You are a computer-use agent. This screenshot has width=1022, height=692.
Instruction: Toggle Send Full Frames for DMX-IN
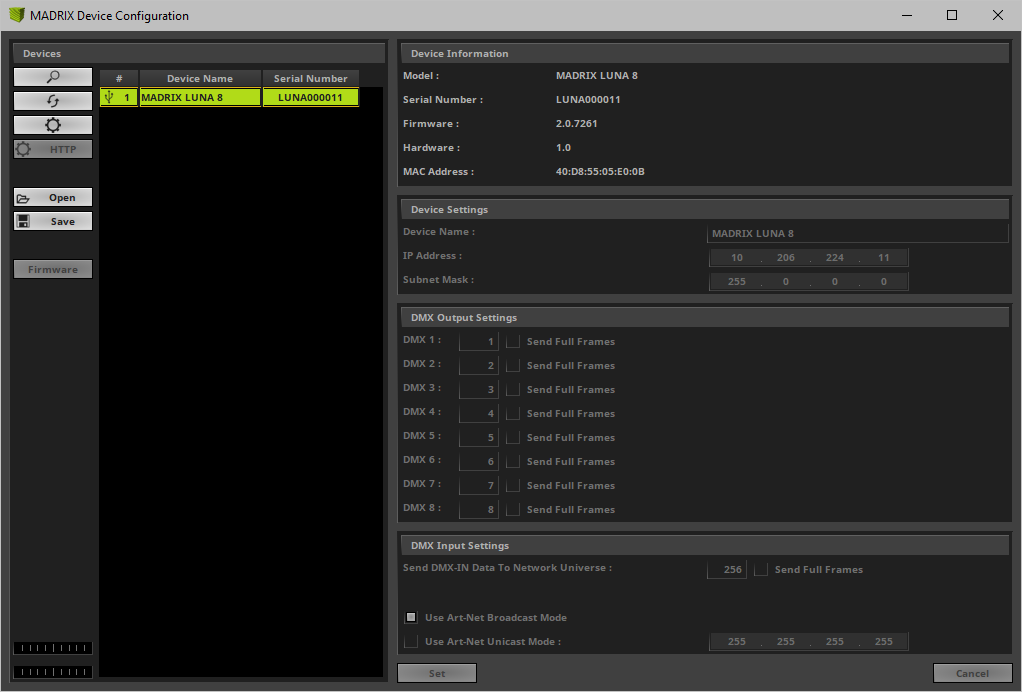761,569
